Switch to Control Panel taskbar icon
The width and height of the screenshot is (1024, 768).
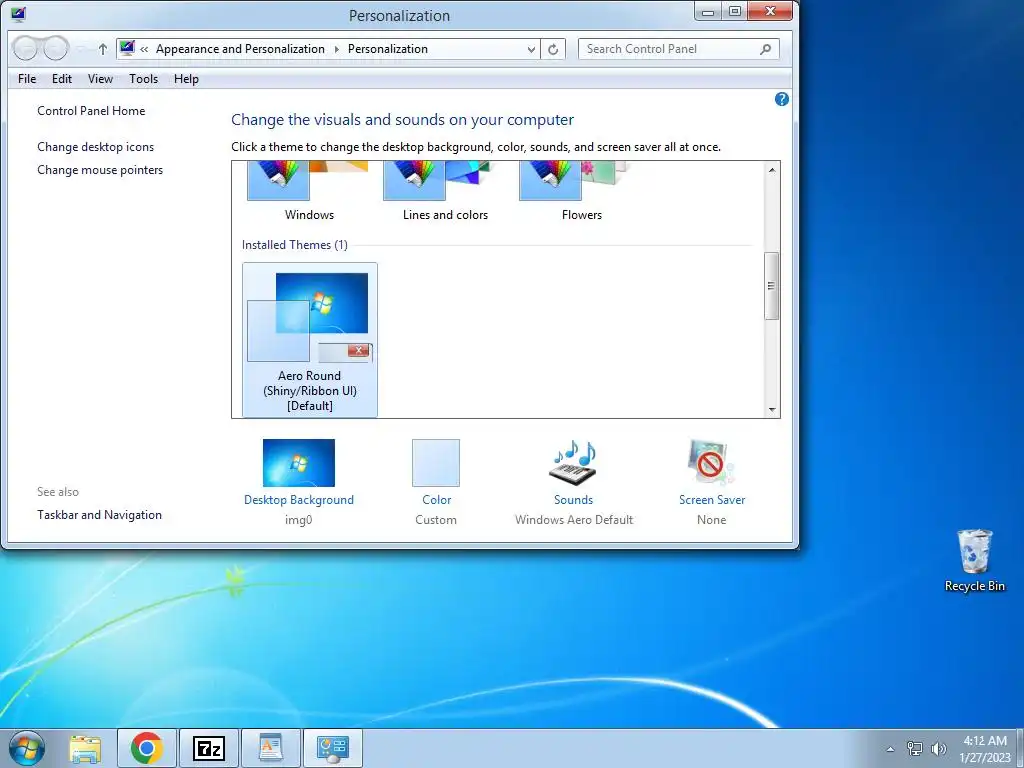pyautogui.click(x=332, y=748)
